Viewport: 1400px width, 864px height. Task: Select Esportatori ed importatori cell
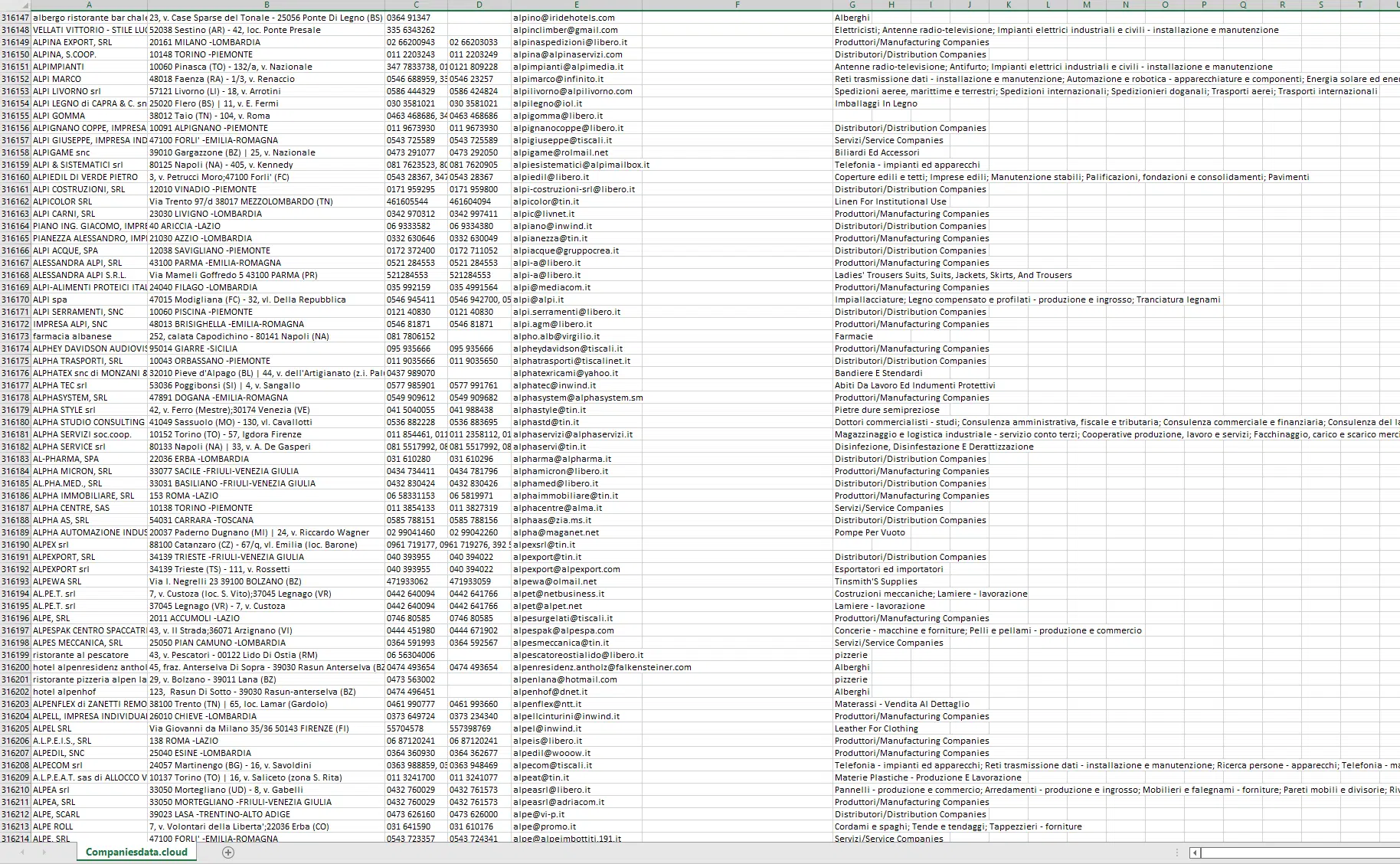888,569
